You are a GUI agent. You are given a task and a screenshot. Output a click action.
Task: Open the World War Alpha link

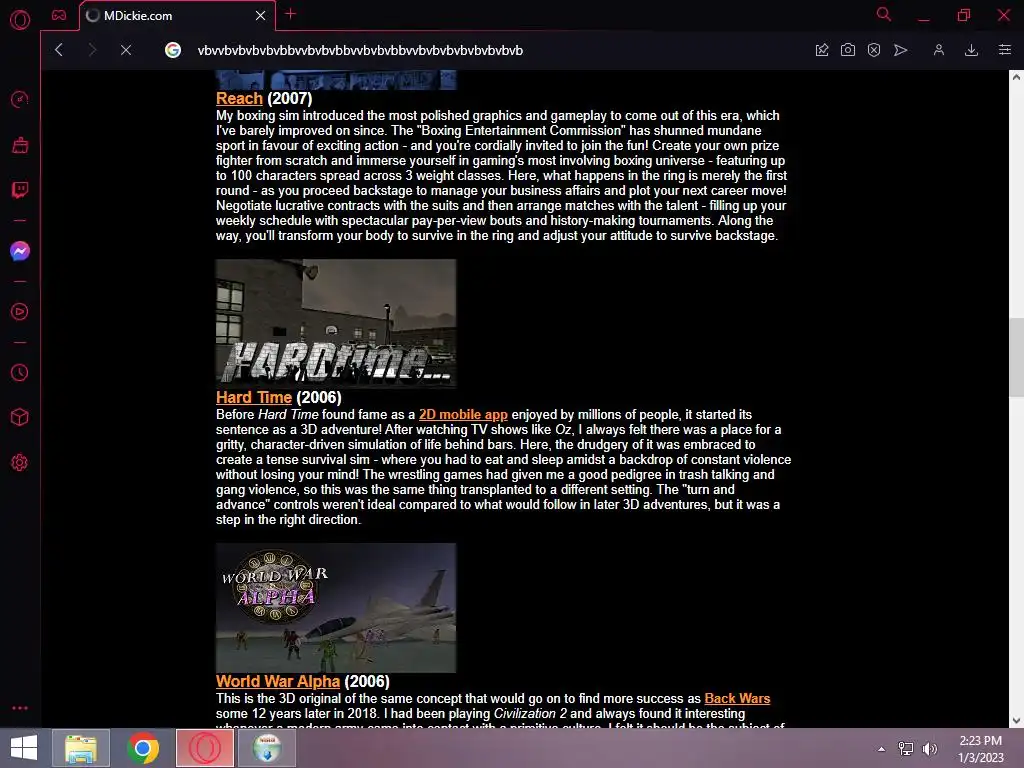278,682
